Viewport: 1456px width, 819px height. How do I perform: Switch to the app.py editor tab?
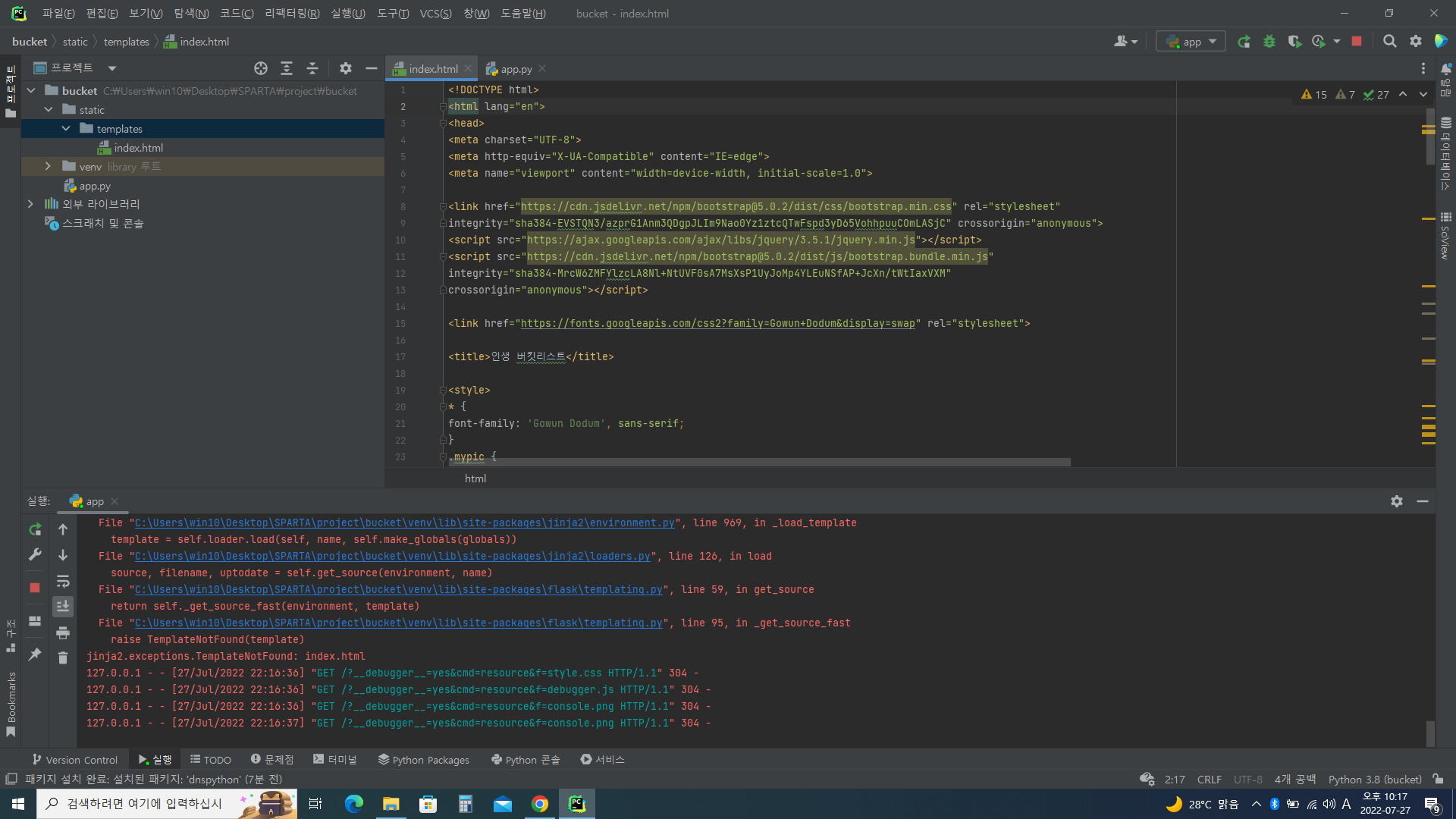(516, 69)
